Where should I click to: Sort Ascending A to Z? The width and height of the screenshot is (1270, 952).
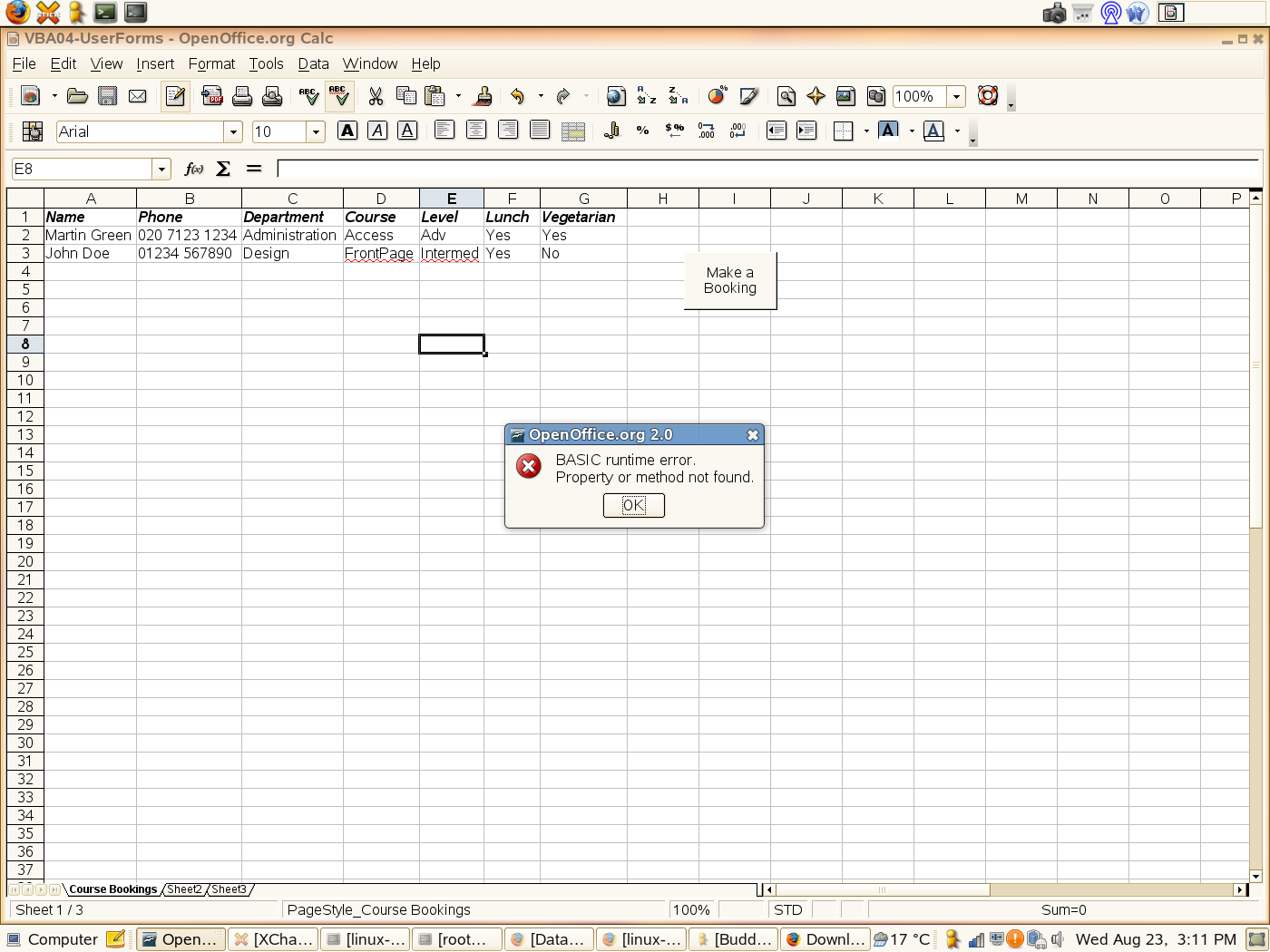pyautogui.click(x=647, y=96)
